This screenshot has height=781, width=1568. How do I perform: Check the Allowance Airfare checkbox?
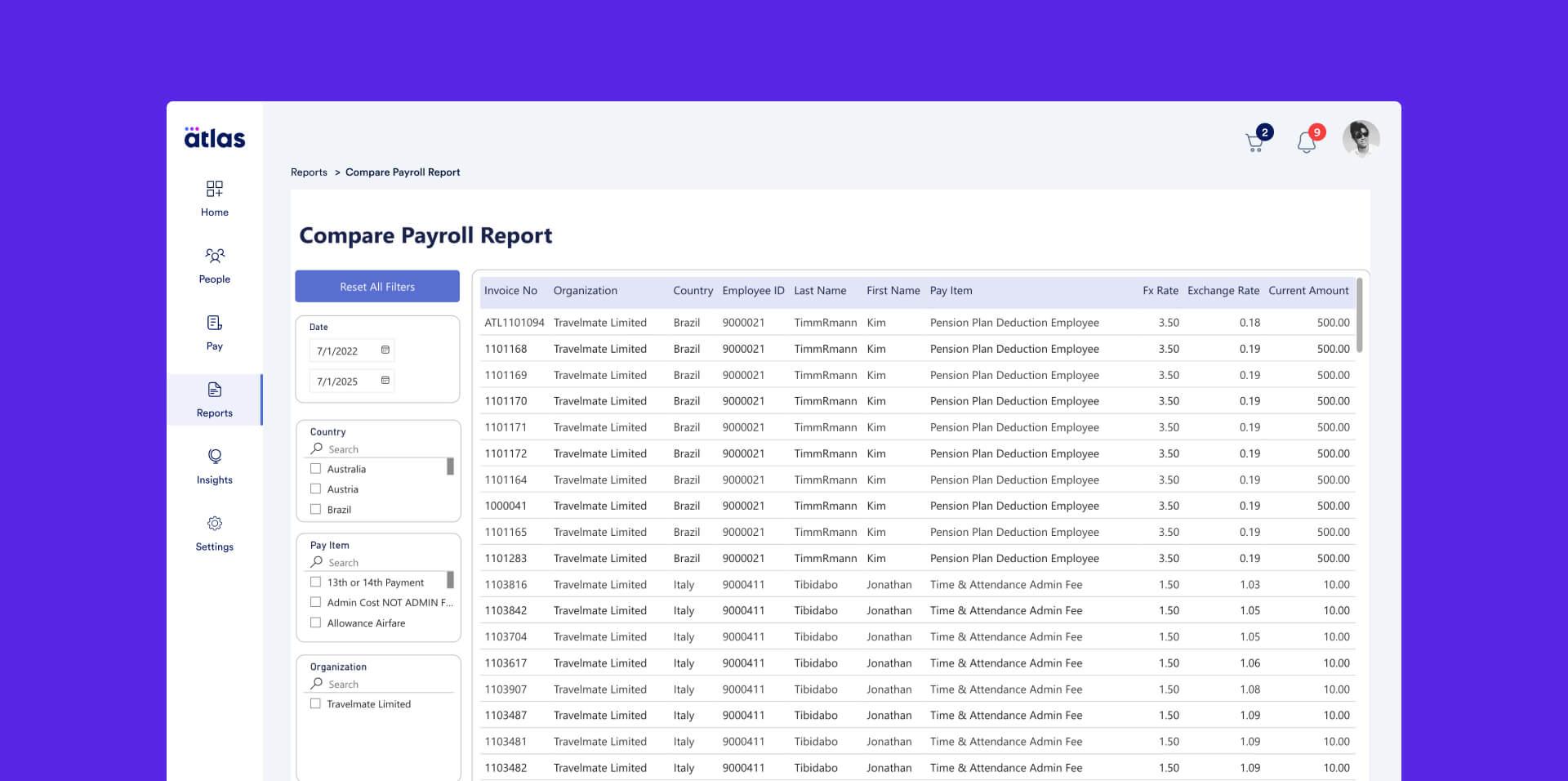(x=316, y=623)
